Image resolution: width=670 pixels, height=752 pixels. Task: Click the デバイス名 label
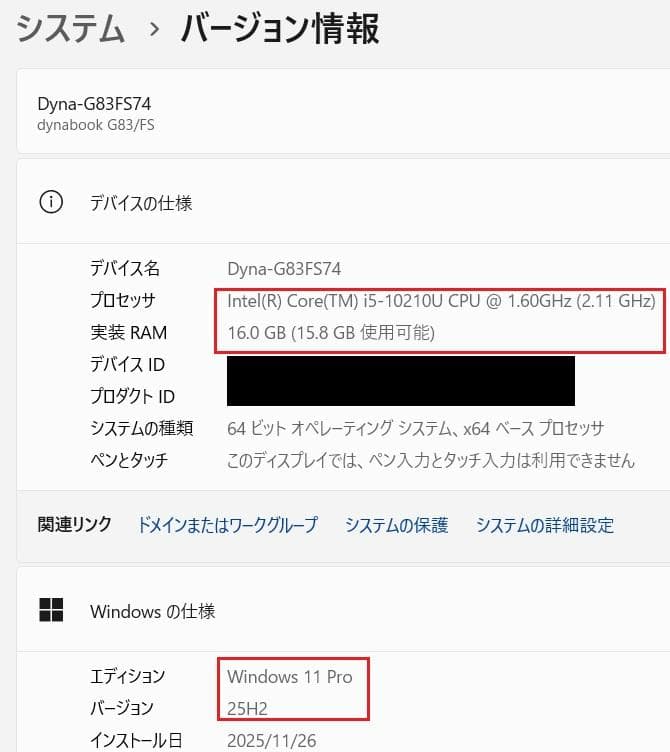125,268
